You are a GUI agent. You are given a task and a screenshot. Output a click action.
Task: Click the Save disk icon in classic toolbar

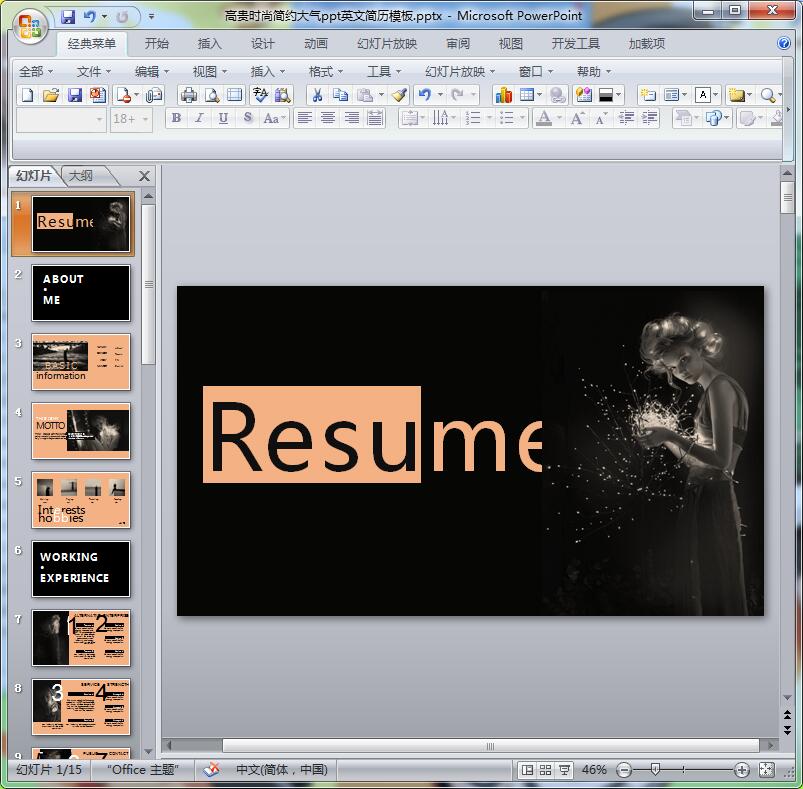point(75,95)
